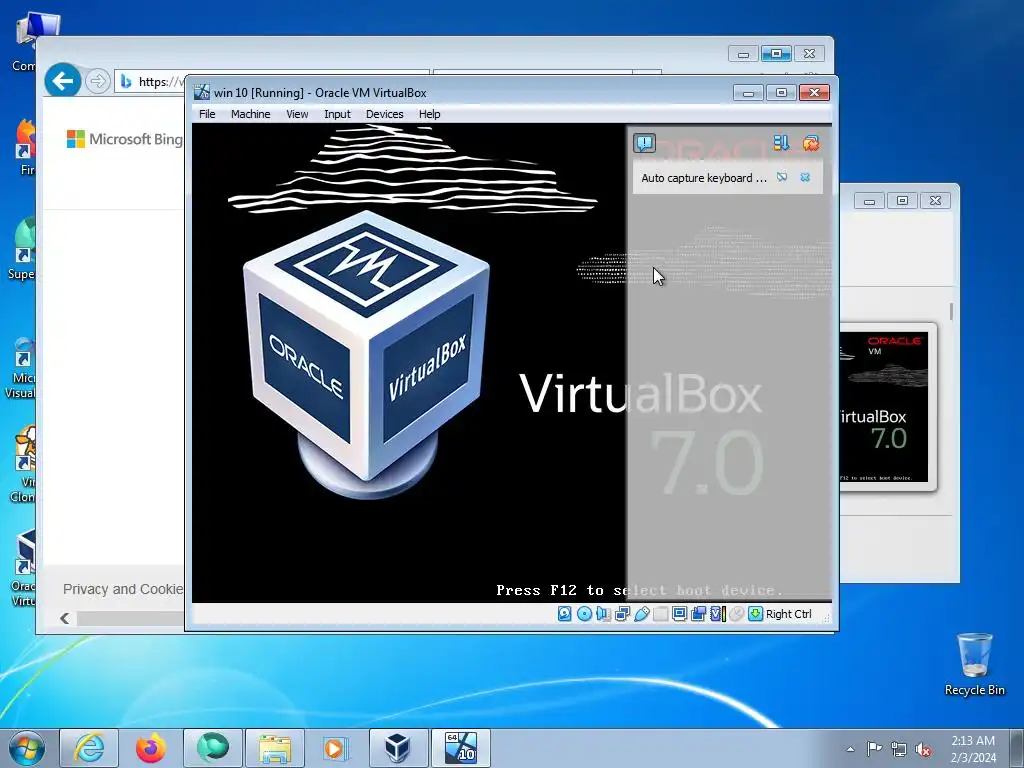The width and height of the screenshot is (1024, 768).
Task: Open the File menu in VirtualBox
Action: click(x=207, y=114)
